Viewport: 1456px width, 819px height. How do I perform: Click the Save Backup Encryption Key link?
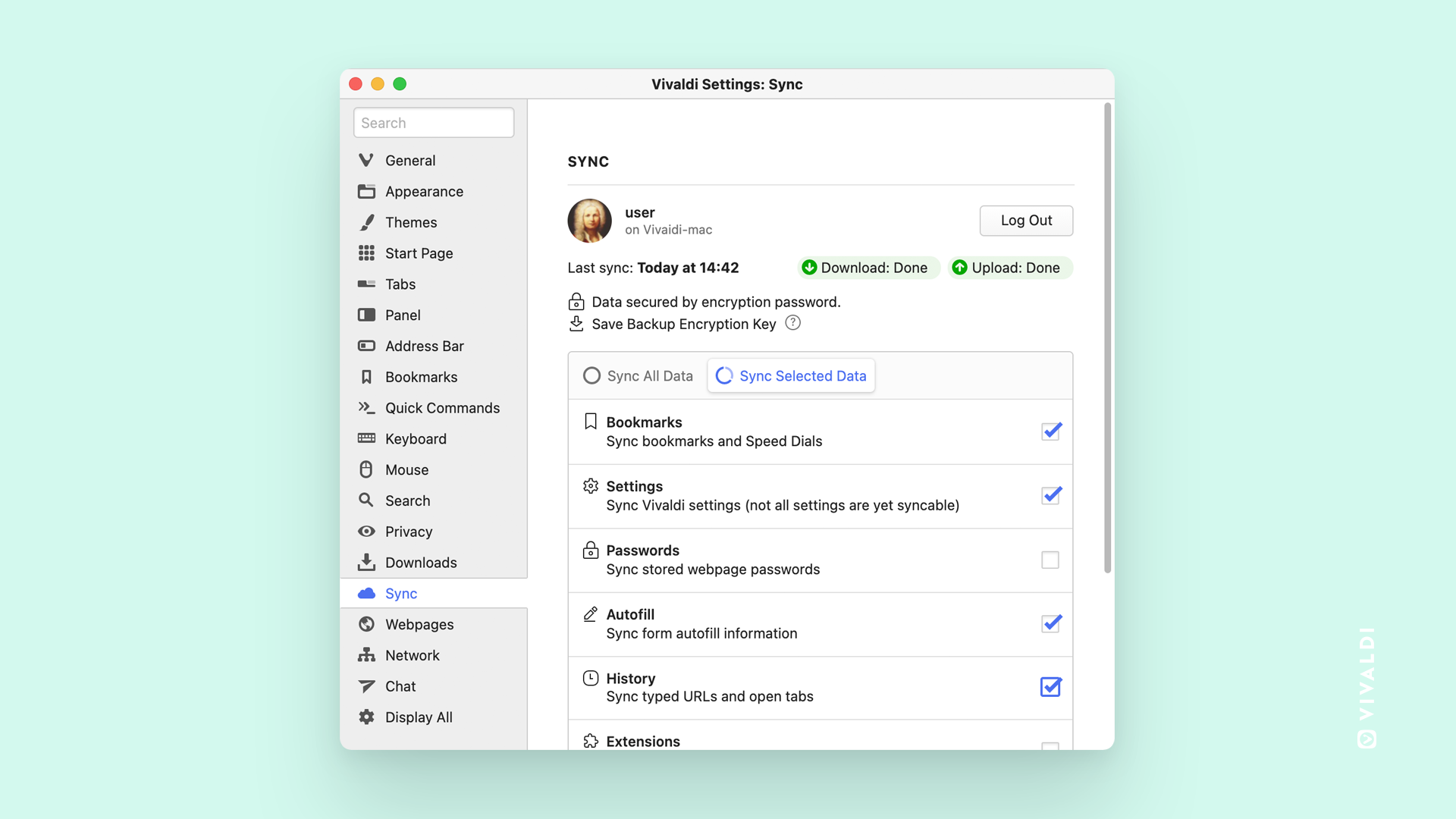(683, 324)
